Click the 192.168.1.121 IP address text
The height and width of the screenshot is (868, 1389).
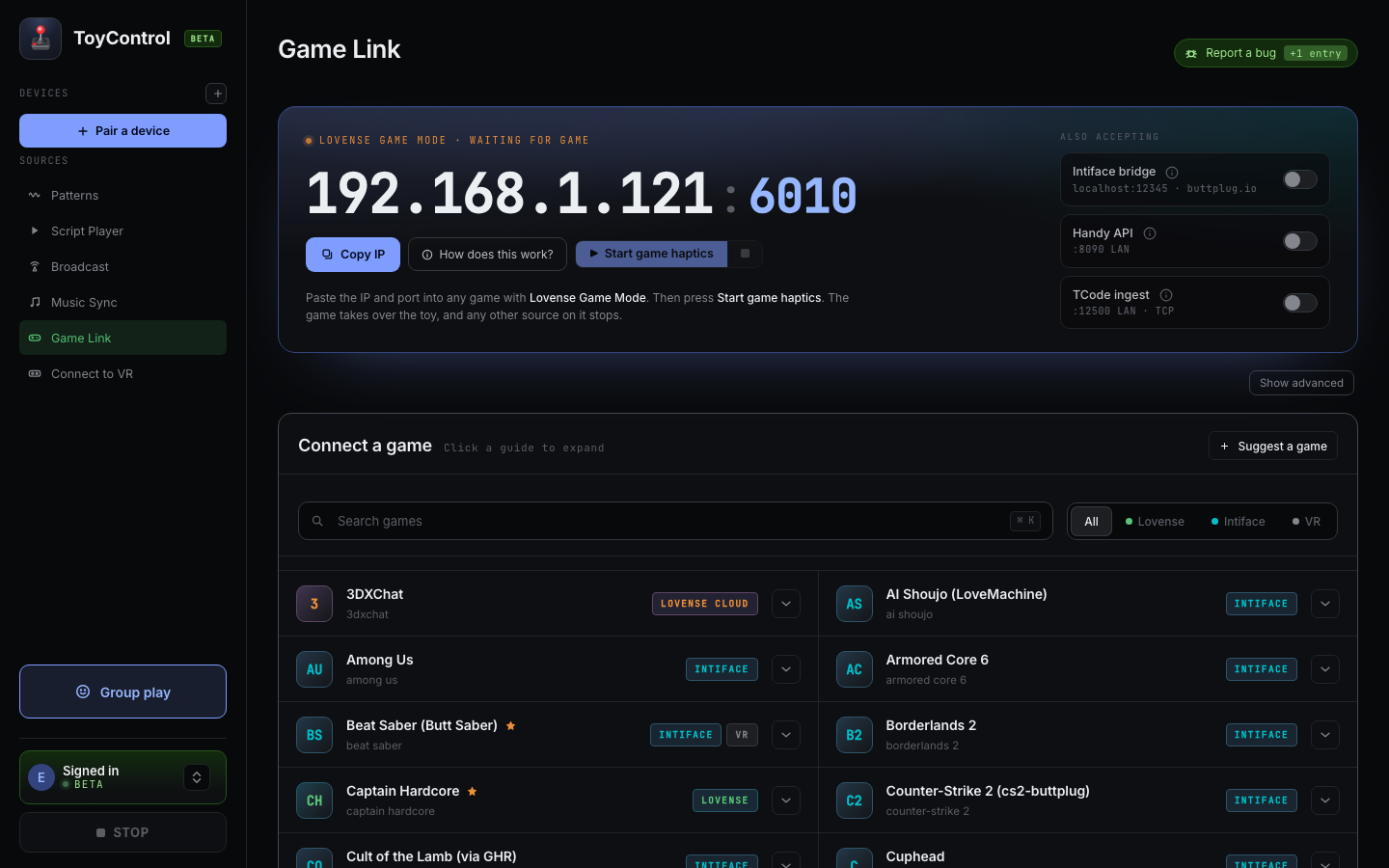(509, 194)
